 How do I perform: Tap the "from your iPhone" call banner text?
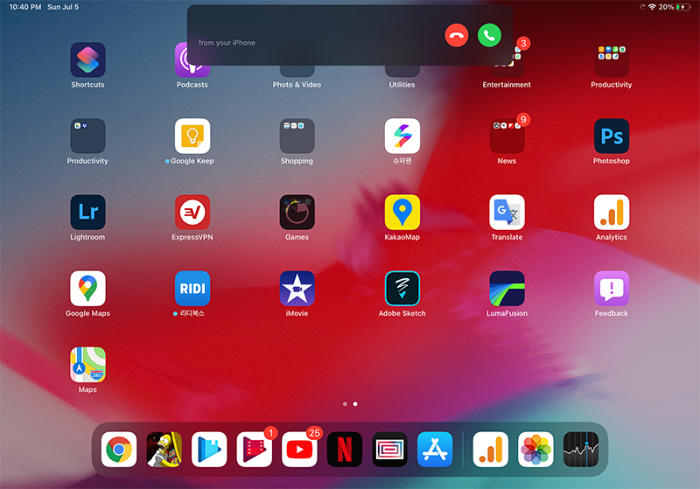(x=227, y=43)
